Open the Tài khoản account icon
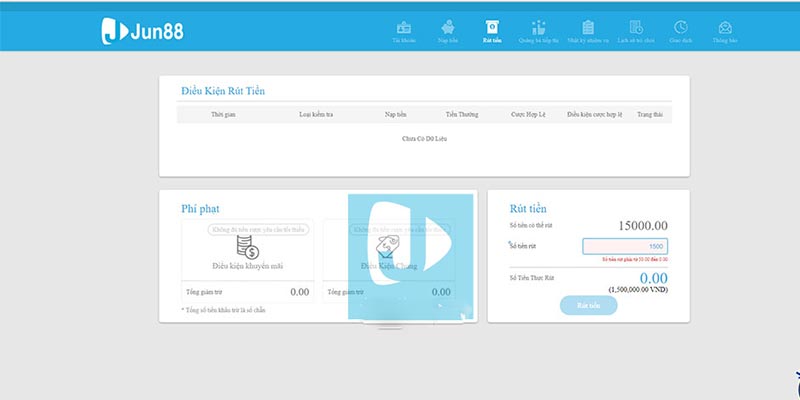This screenshot has width=800, height=400. (x=403, y=28)
